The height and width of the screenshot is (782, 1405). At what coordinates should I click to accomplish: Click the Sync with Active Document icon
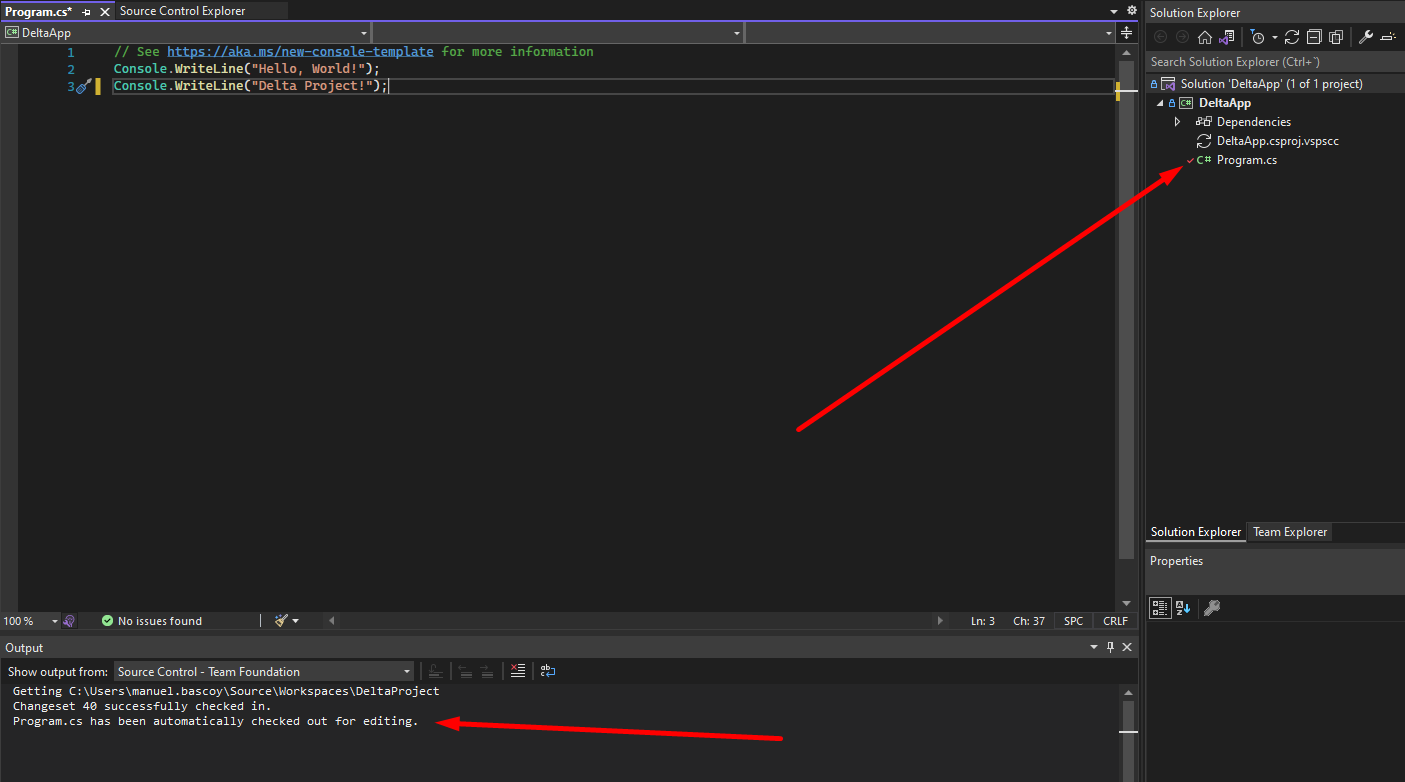[x=1292, y=37]
